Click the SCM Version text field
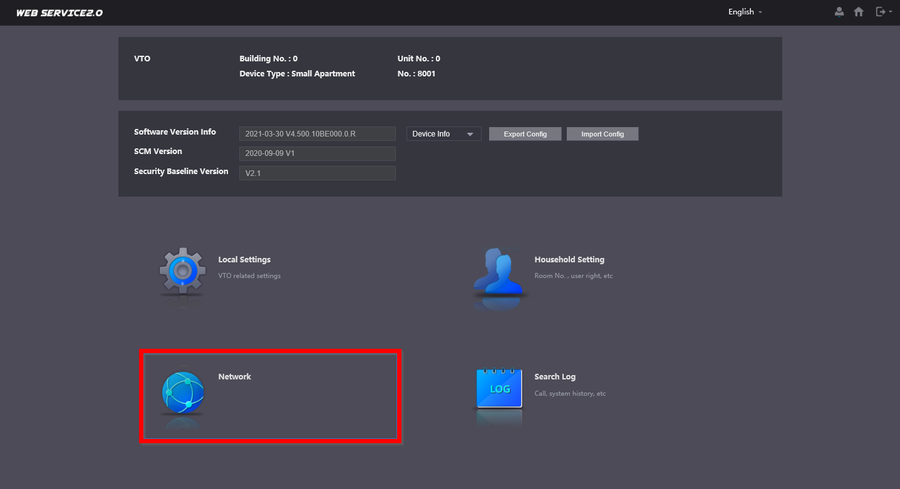This screenshot has height=489, width=900. click(x=318, y=154)
